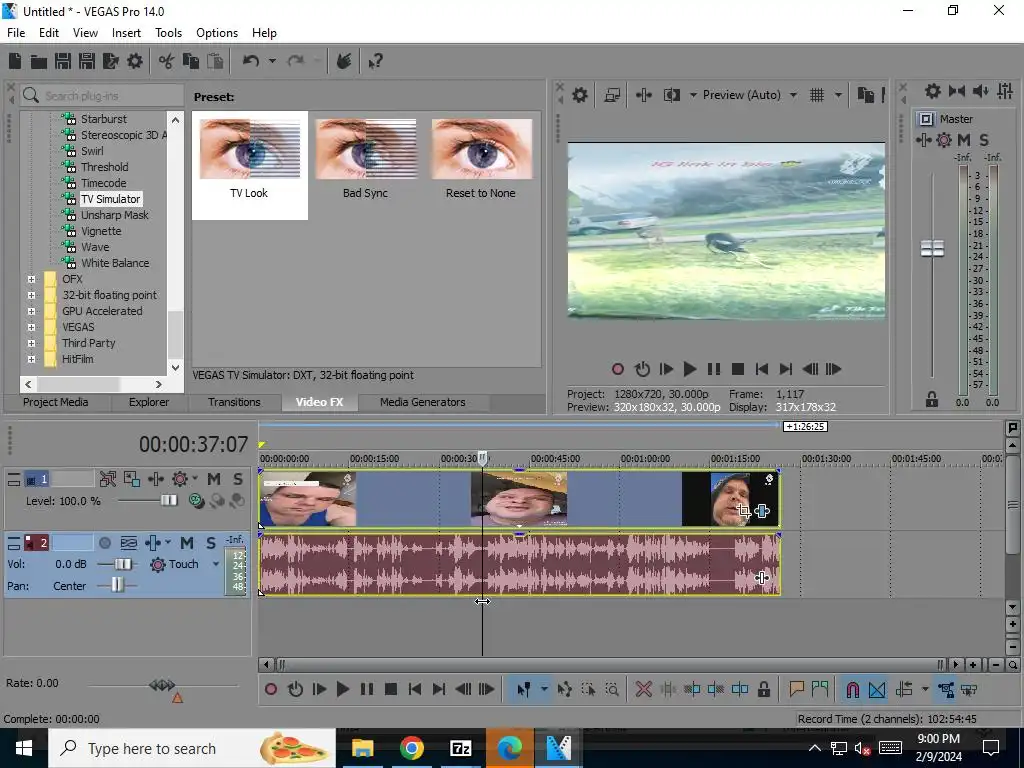Copy selection using the copy icon
This screenshot has height=768, width=1024.
point(191,61)
